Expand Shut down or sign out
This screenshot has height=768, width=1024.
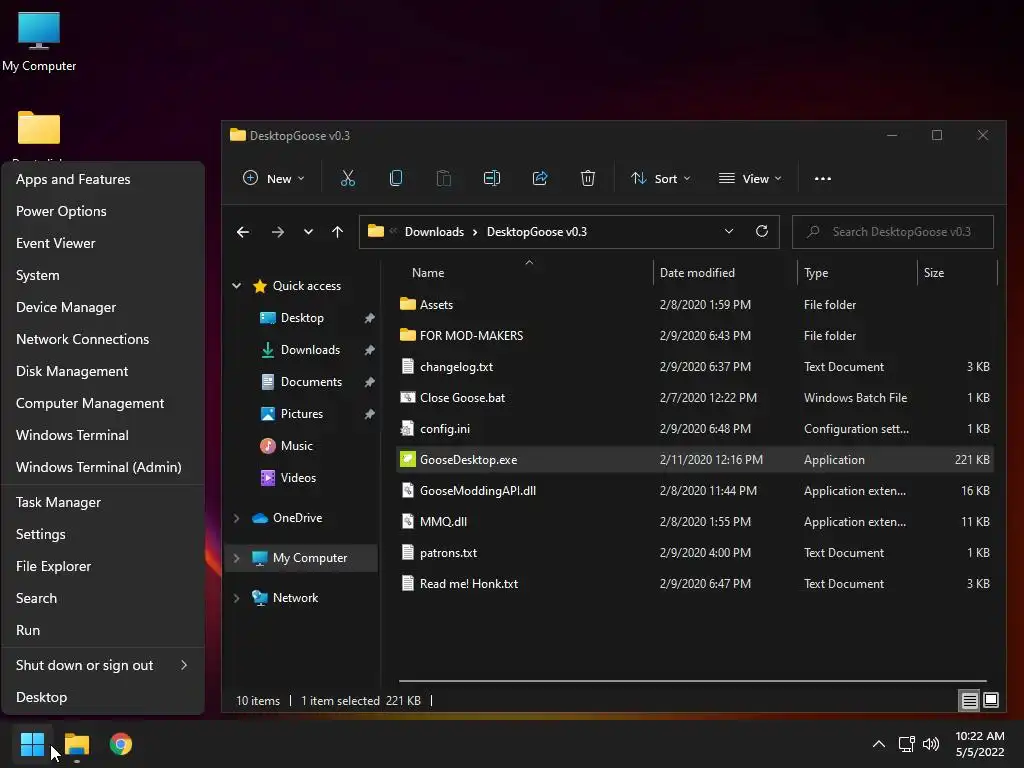click(x=103, y=665)
